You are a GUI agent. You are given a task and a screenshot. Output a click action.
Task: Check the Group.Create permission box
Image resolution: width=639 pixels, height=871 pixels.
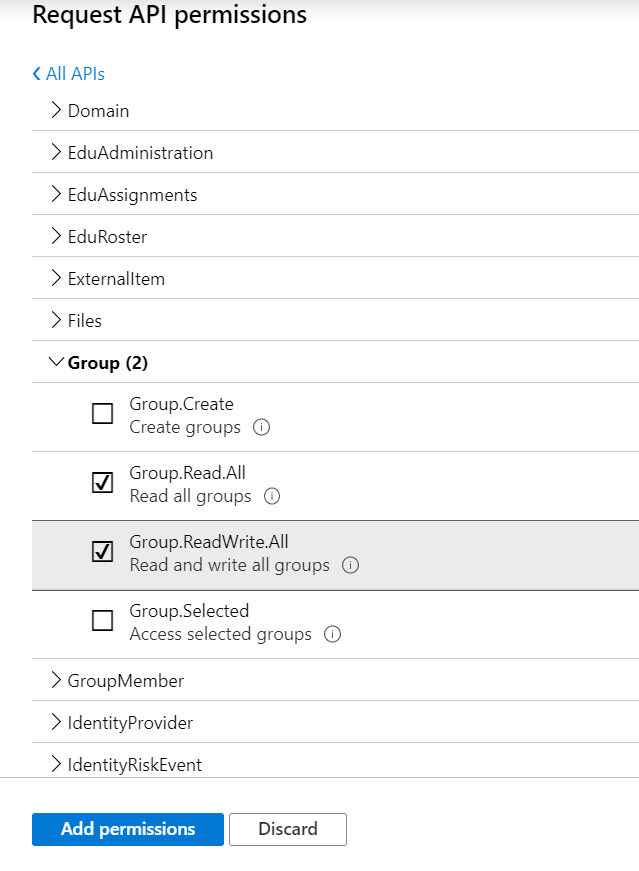click(102, 413)
